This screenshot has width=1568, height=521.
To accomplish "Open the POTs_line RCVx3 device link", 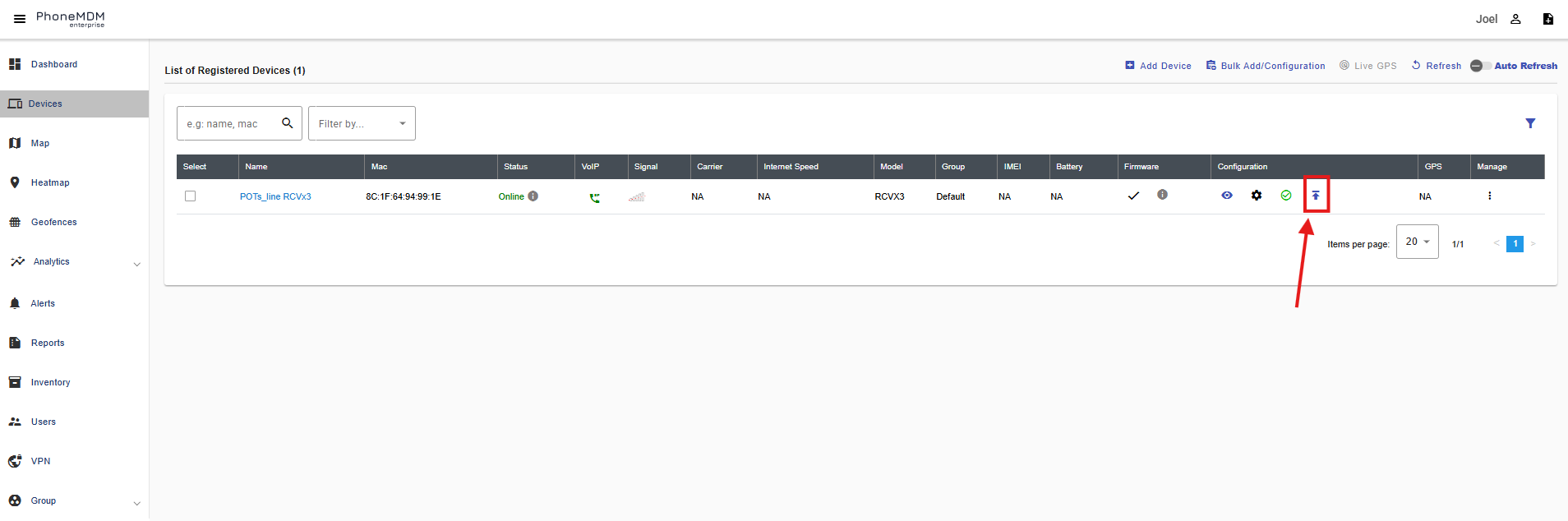I will coord(275,196).
